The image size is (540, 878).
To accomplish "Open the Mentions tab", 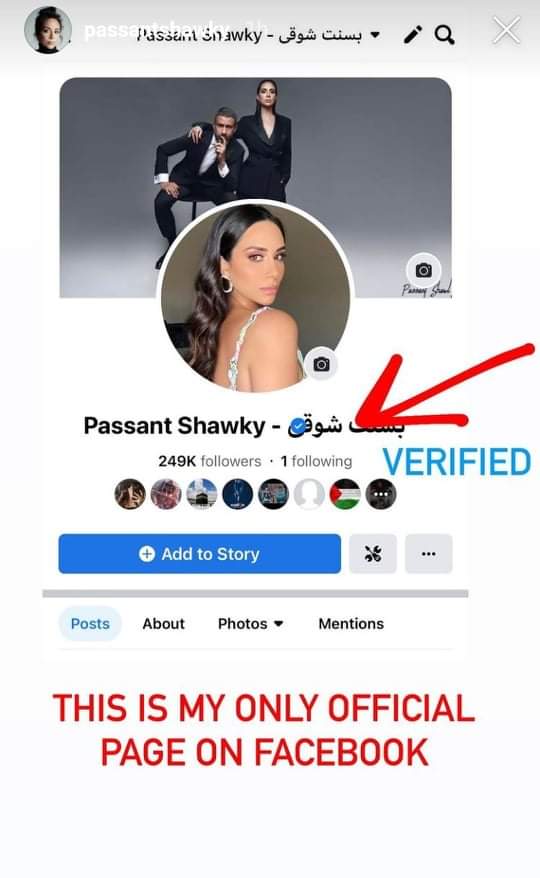I will (351, 624).
